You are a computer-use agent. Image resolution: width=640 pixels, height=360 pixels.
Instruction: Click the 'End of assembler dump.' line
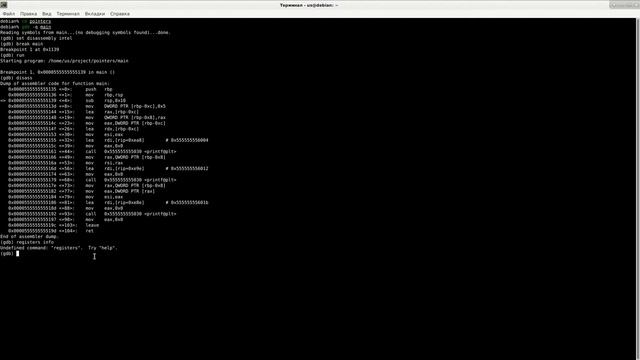[x=29, y=237]
